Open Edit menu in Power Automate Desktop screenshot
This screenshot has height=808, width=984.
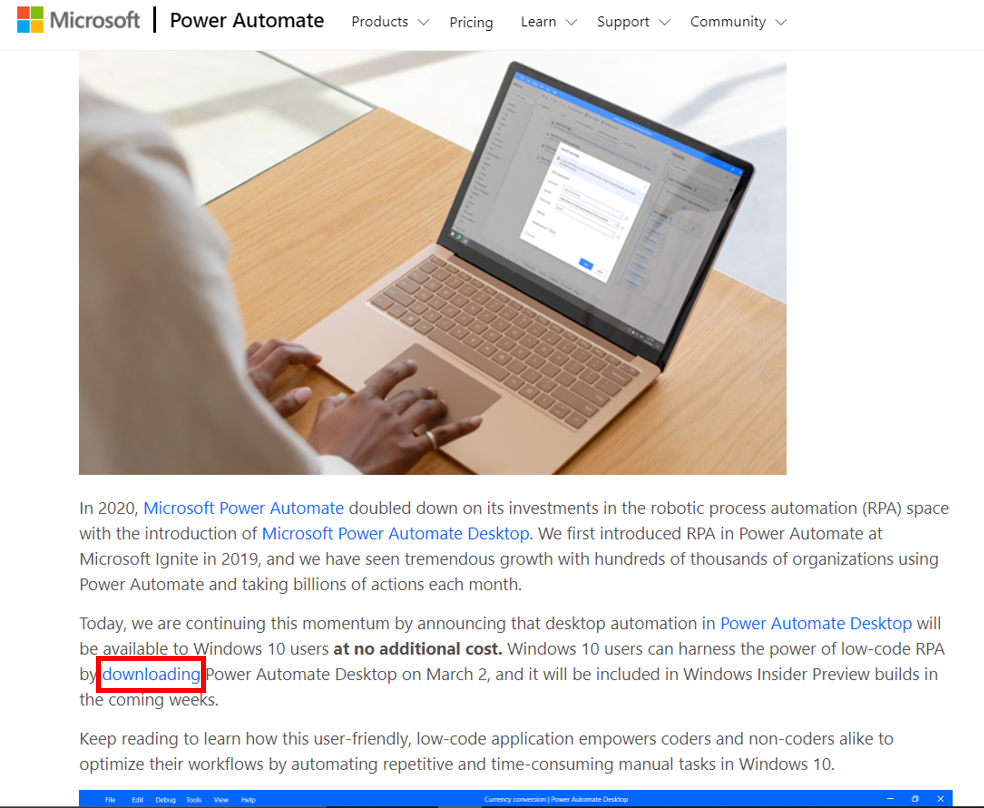tap(137, 800)
